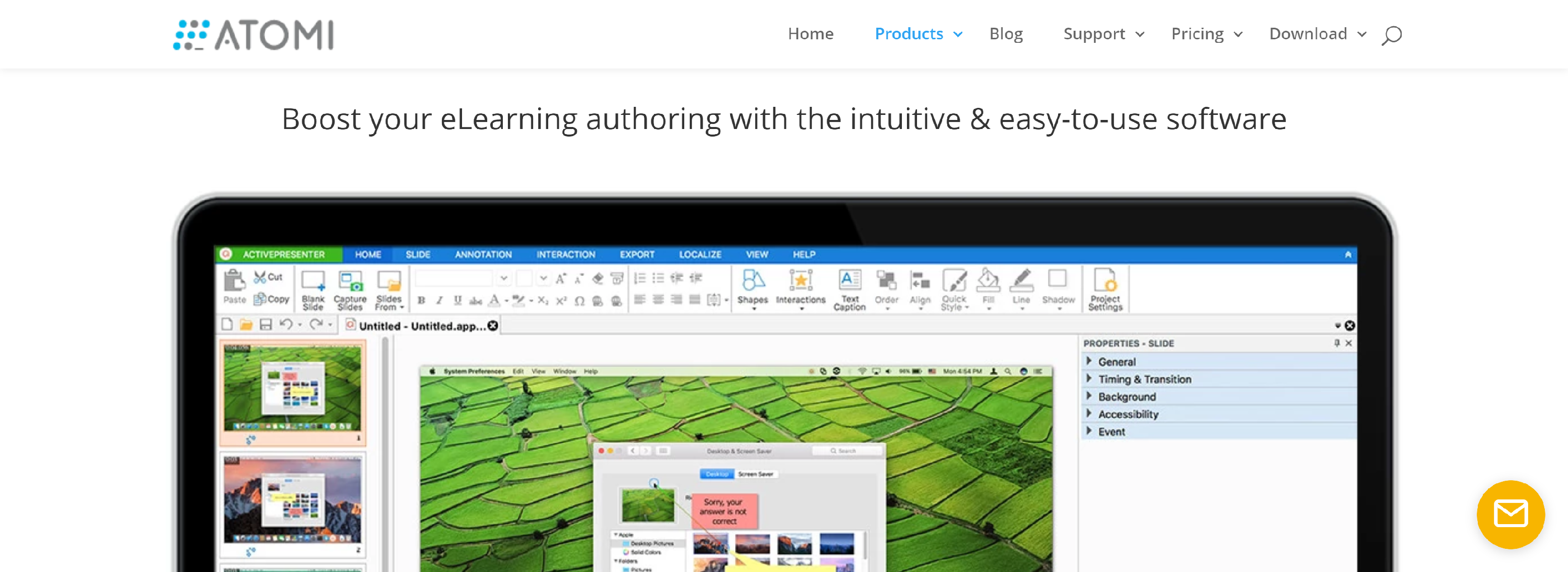Switch to the ANNOTATION ribbon tab
1568x572 pixels.
(x=483, y=255)
